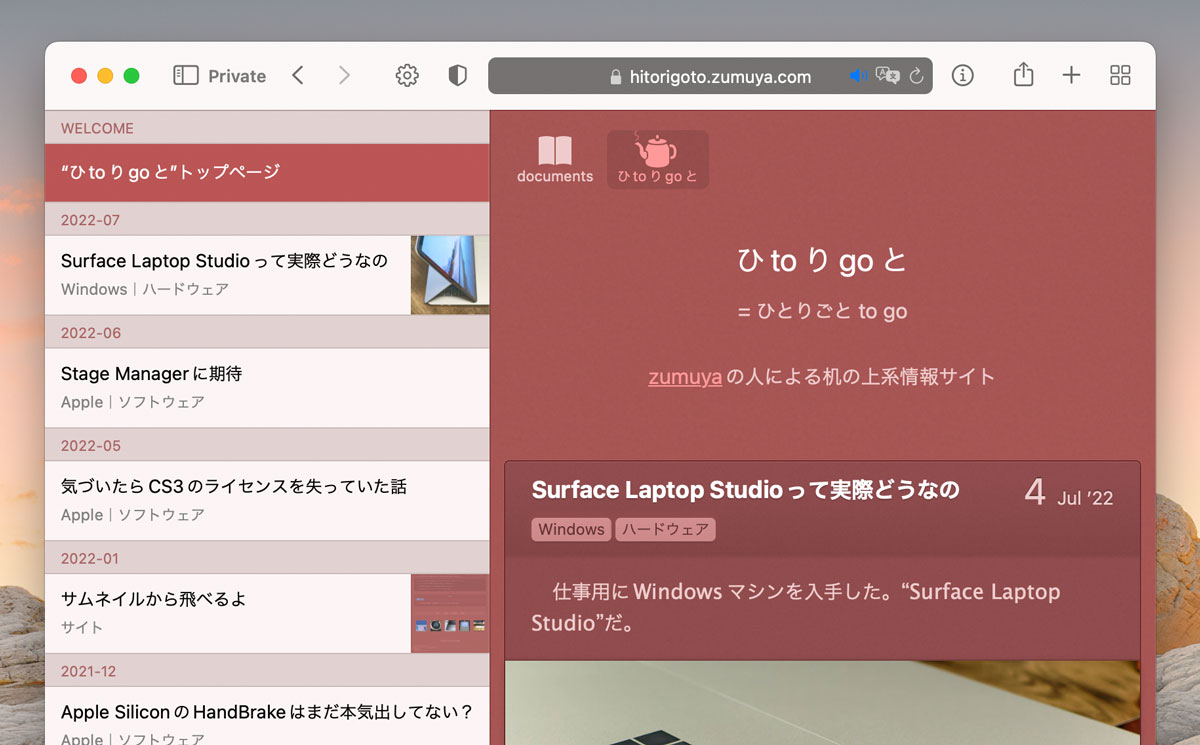Open the article heading Surface Laptop Studio って実際どうなの

pyautogui.click(x=745, y=490)
